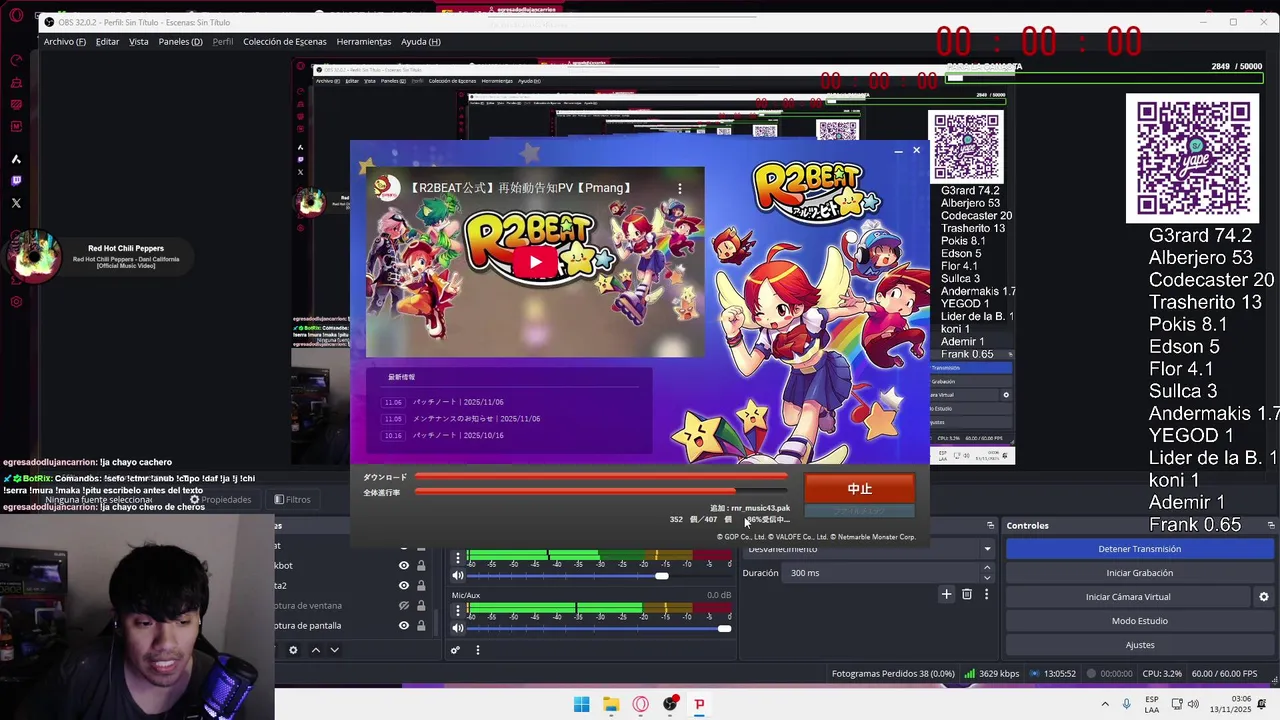Viewport: 1280px width, 720px height.
Task: Click Iniciar Cámara Virtual button
Action: 1128,597
